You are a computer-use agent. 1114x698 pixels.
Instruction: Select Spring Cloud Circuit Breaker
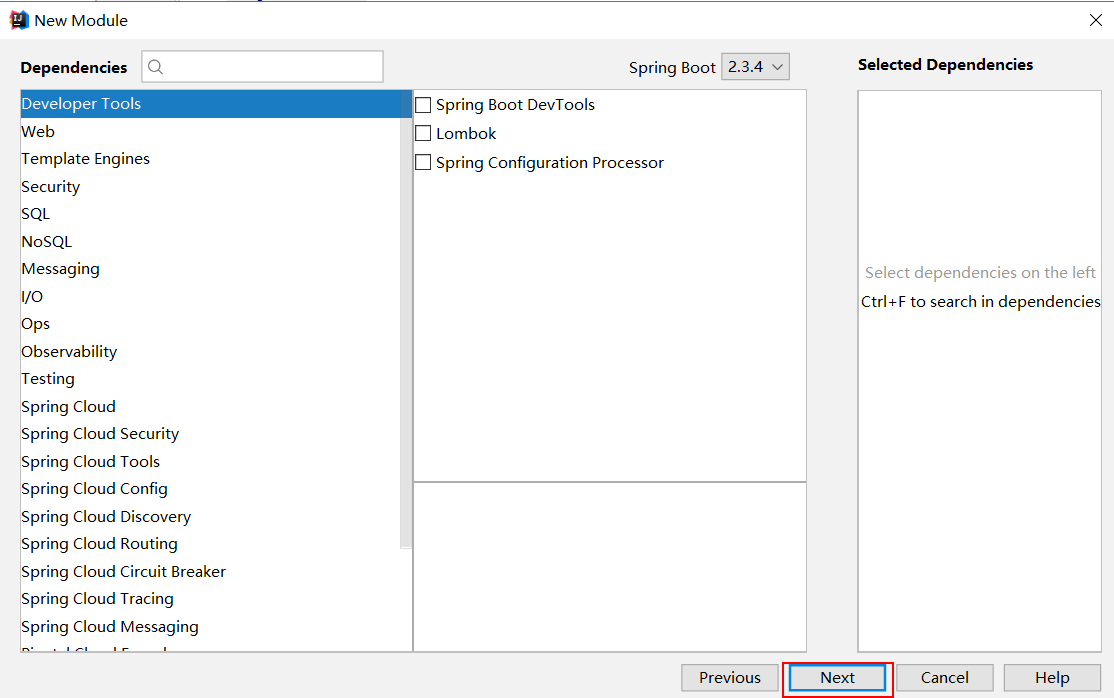tap(212, 571)
